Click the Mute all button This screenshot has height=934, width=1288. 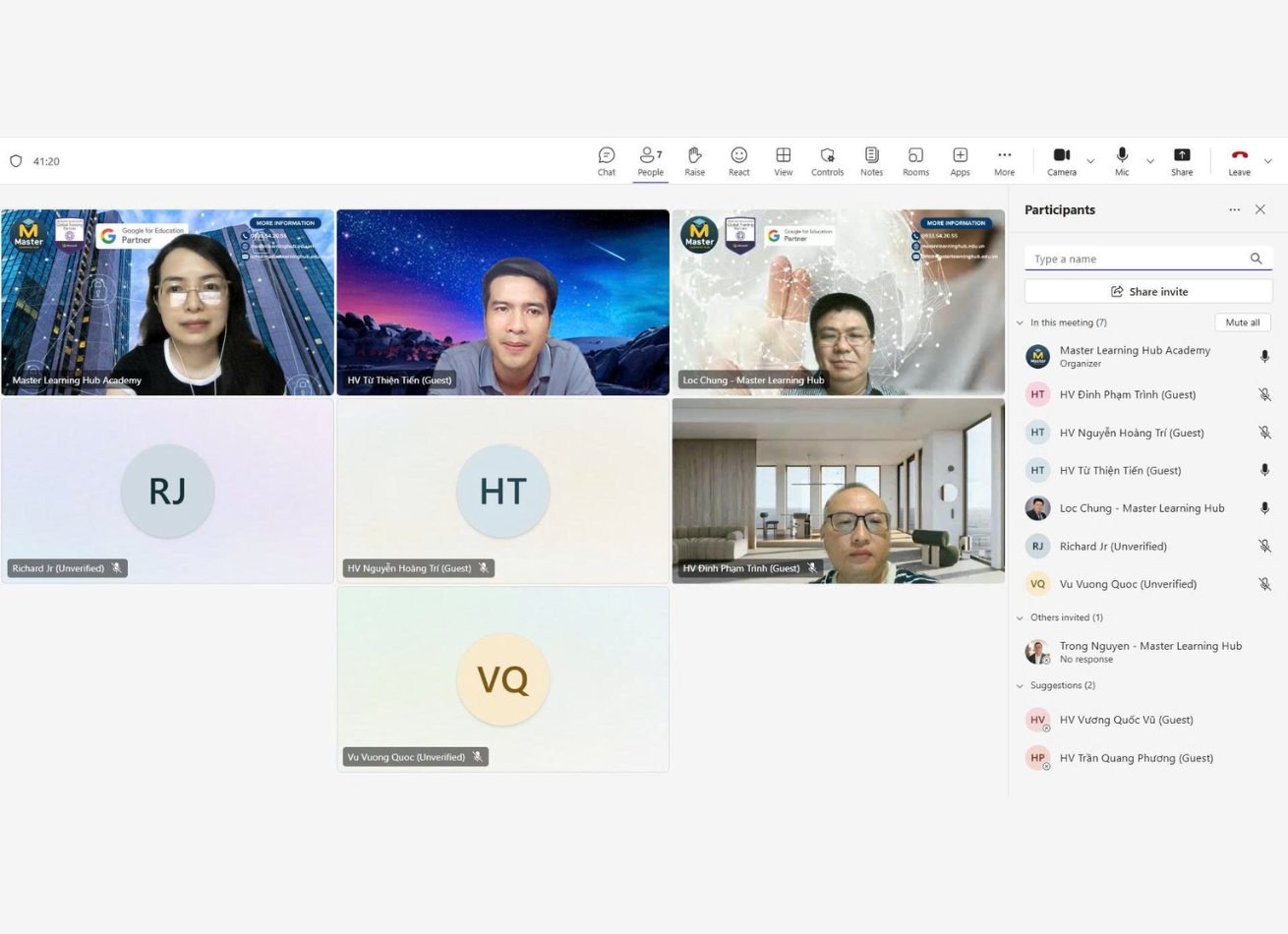click(x=1242, y=322)
